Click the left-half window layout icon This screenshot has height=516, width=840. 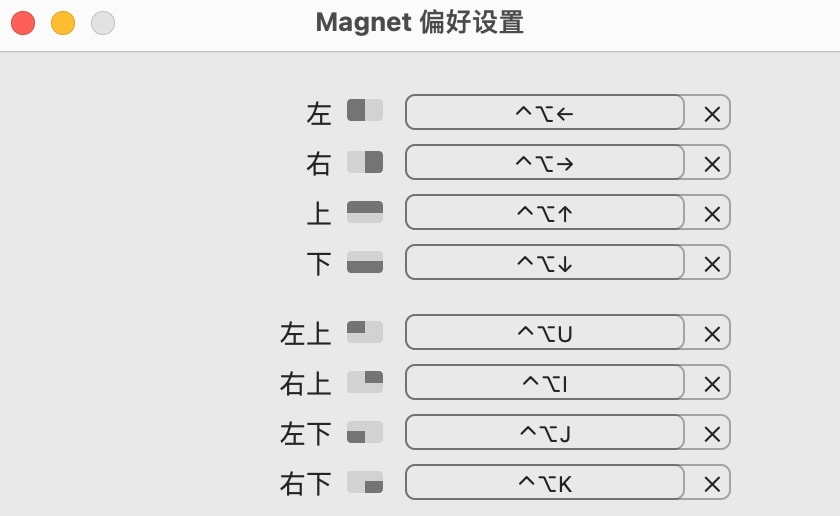pos(365,110)
